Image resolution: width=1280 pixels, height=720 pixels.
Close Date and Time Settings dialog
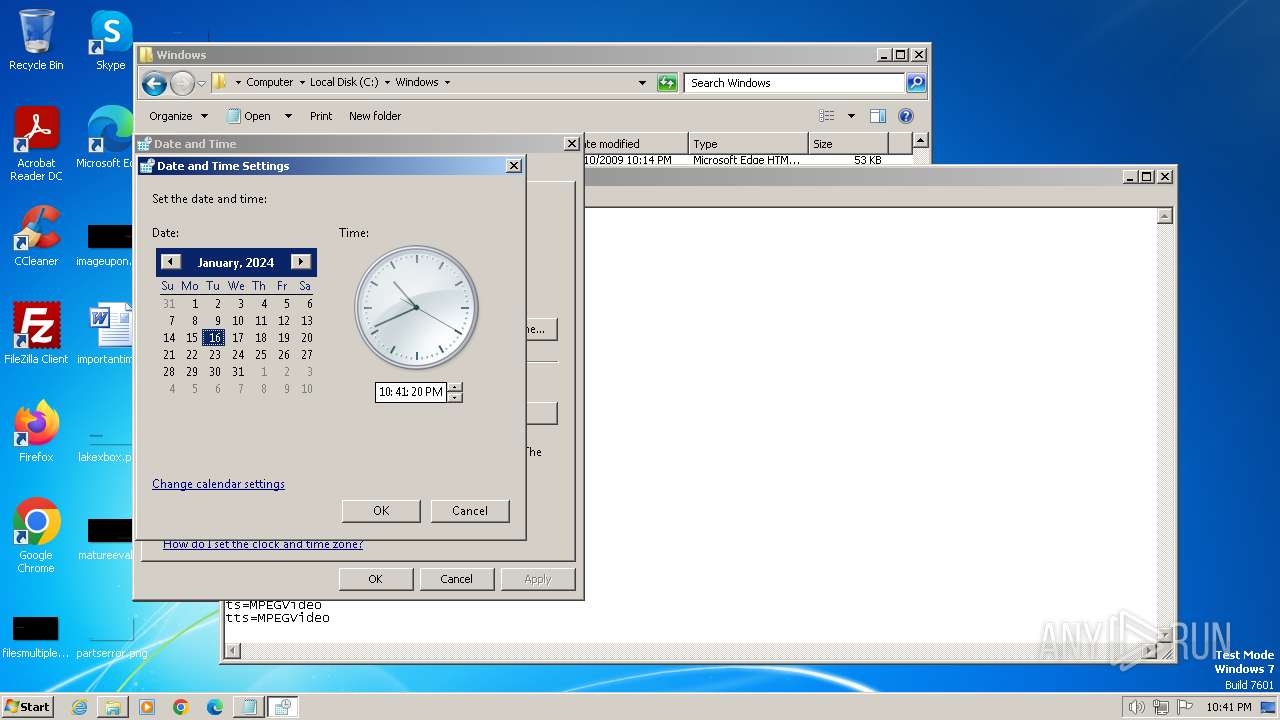point(514,166)
